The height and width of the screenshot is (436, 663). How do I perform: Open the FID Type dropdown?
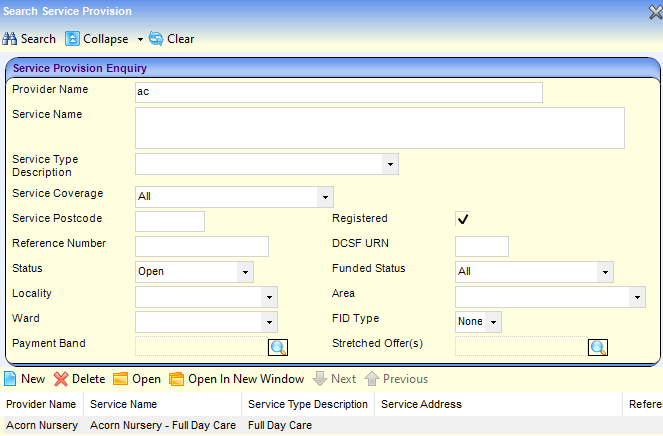coord(493,322)
